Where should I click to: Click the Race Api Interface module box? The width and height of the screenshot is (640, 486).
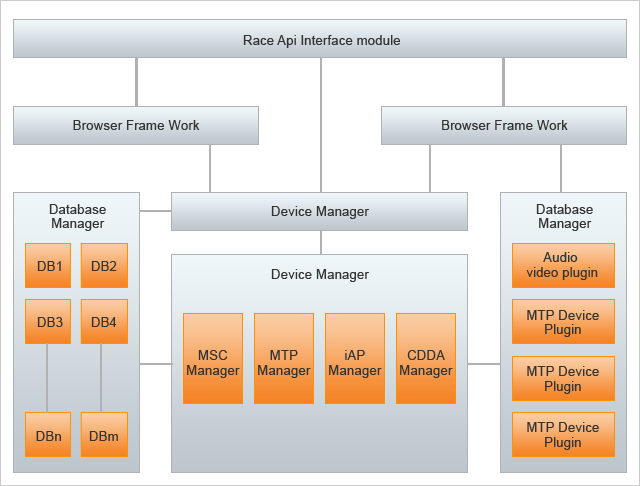point(320,40)
